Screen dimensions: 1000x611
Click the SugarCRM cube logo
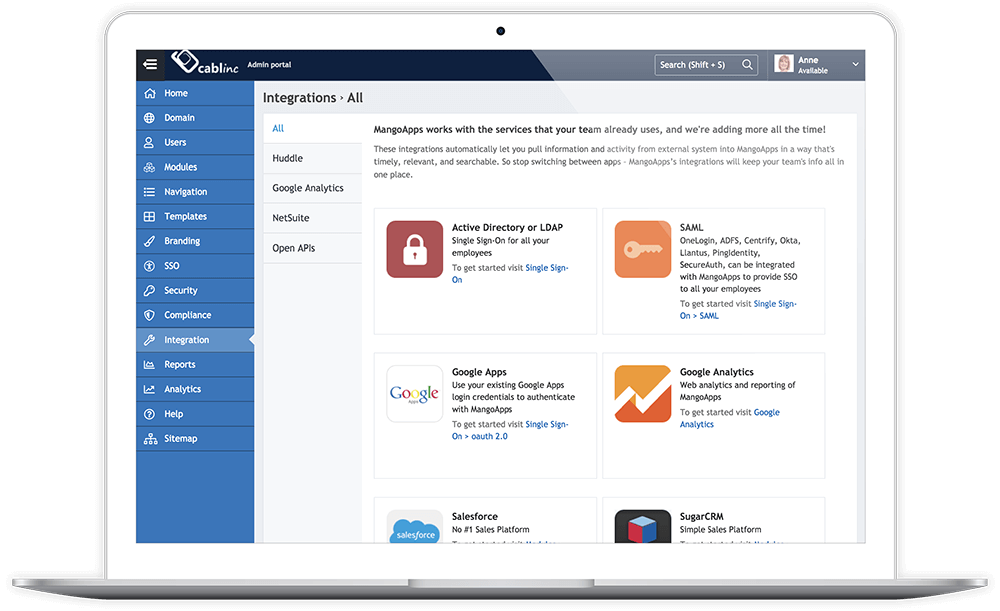pos(643,527)
